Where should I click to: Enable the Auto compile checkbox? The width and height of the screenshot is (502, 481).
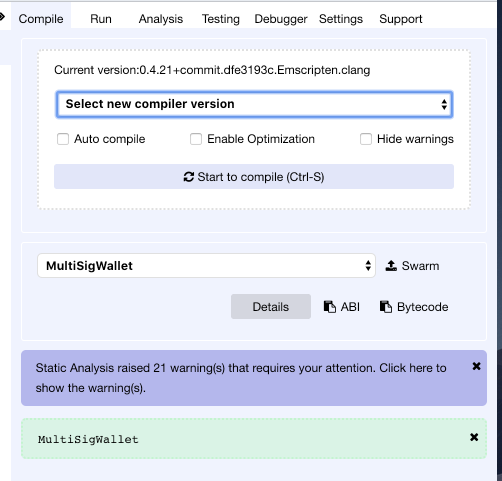63,139
